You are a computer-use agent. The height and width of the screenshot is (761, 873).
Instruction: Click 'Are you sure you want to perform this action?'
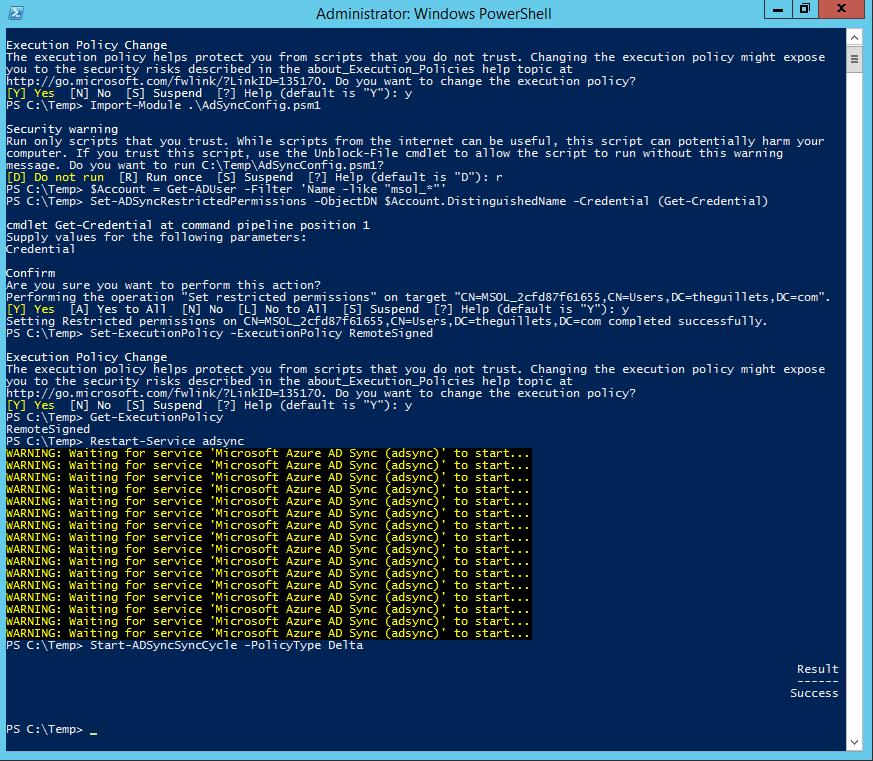click(x=164, y=285)
